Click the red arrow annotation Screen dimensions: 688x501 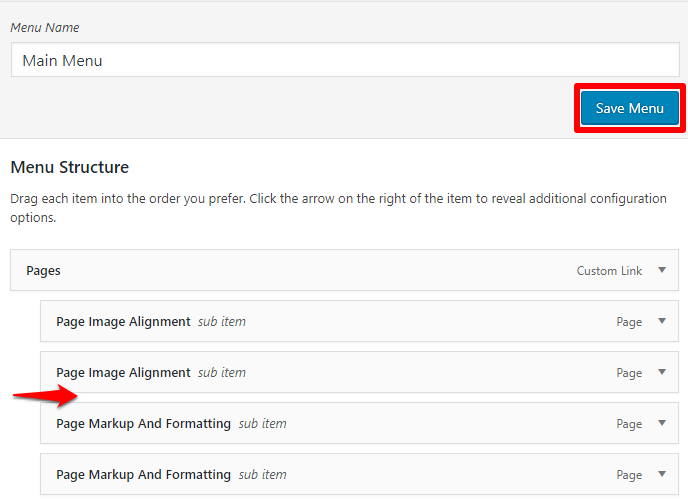(x=46, y=396)
